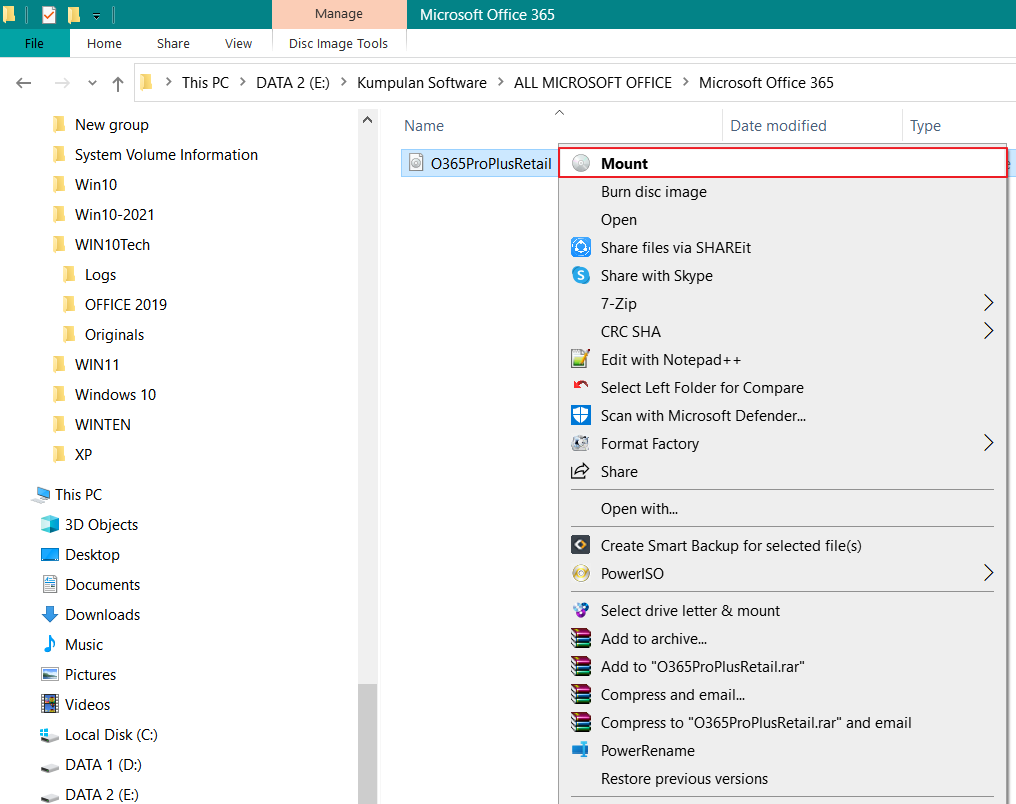Screen dimensions: 1016x804
Task: Click ALL MICROSOFT OFFICE in address bar
Action: coord(592,83)
